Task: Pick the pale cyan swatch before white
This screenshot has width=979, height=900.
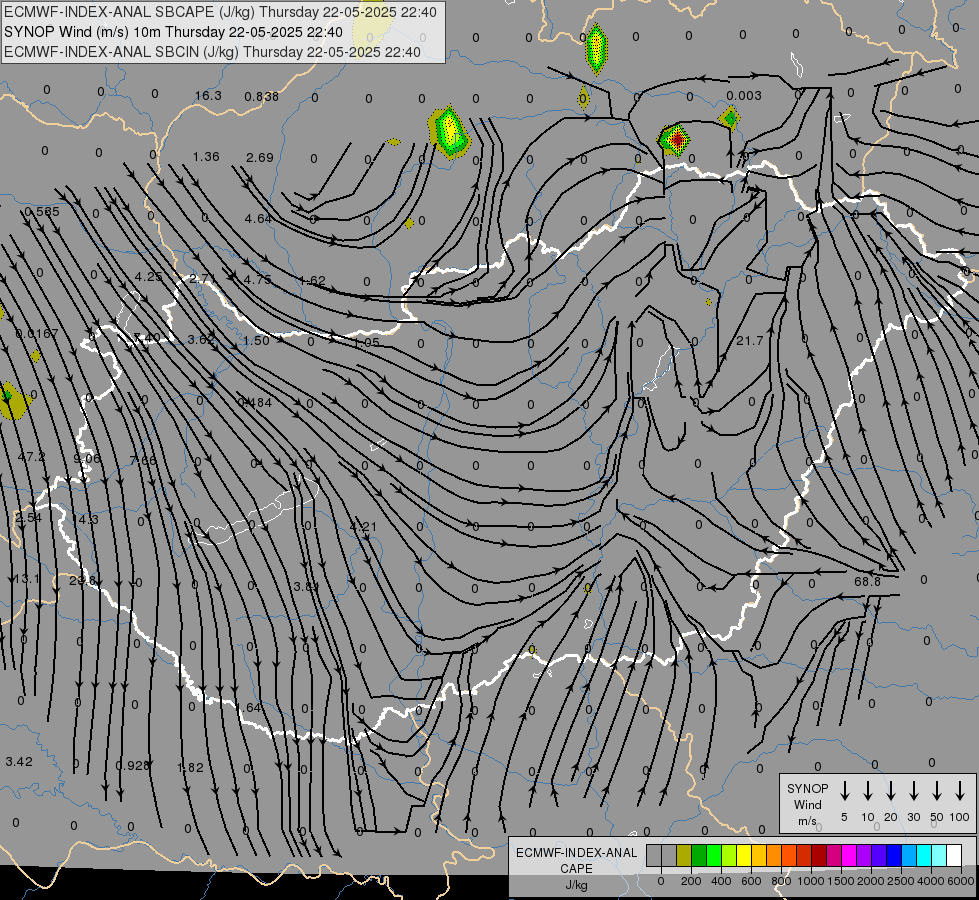Action: click(x=939, y=855)
